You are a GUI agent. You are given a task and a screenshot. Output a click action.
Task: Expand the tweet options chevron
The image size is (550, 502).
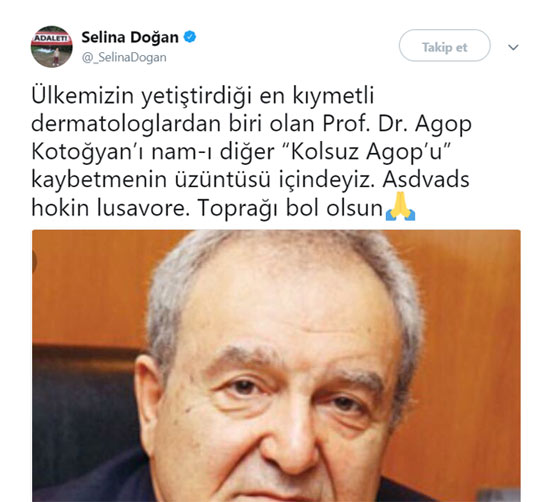513,47
